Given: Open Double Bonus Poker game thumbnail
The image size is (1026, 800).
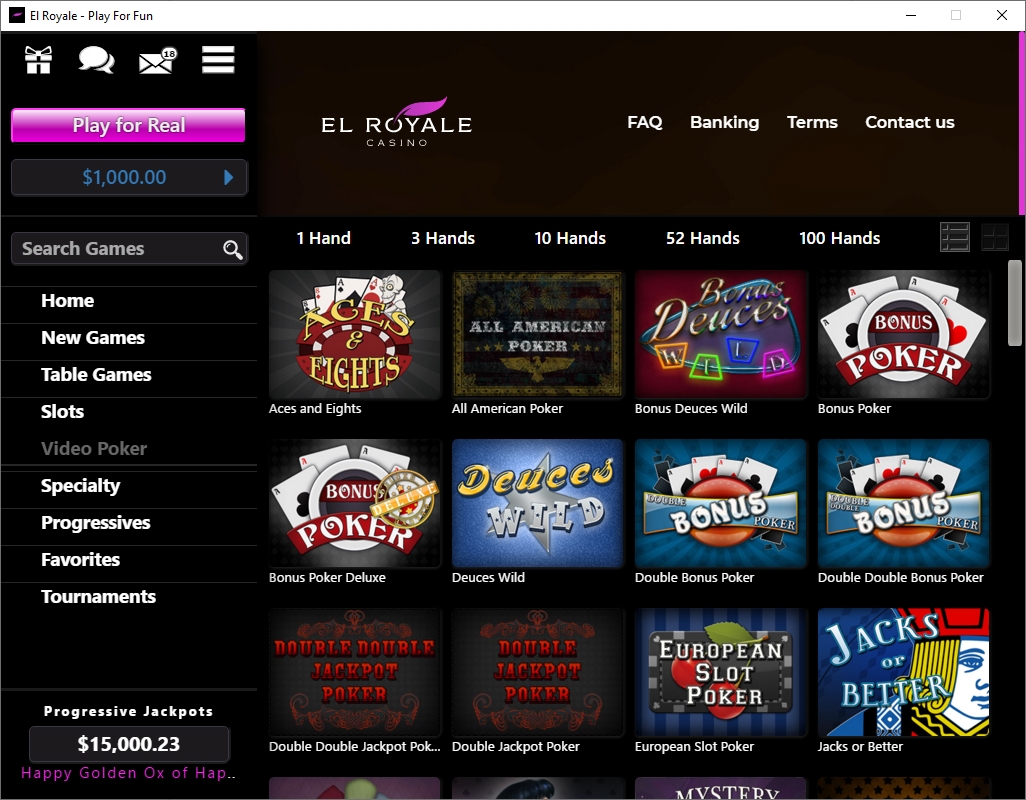Looking at the screenshot, I should pos(720,503).
